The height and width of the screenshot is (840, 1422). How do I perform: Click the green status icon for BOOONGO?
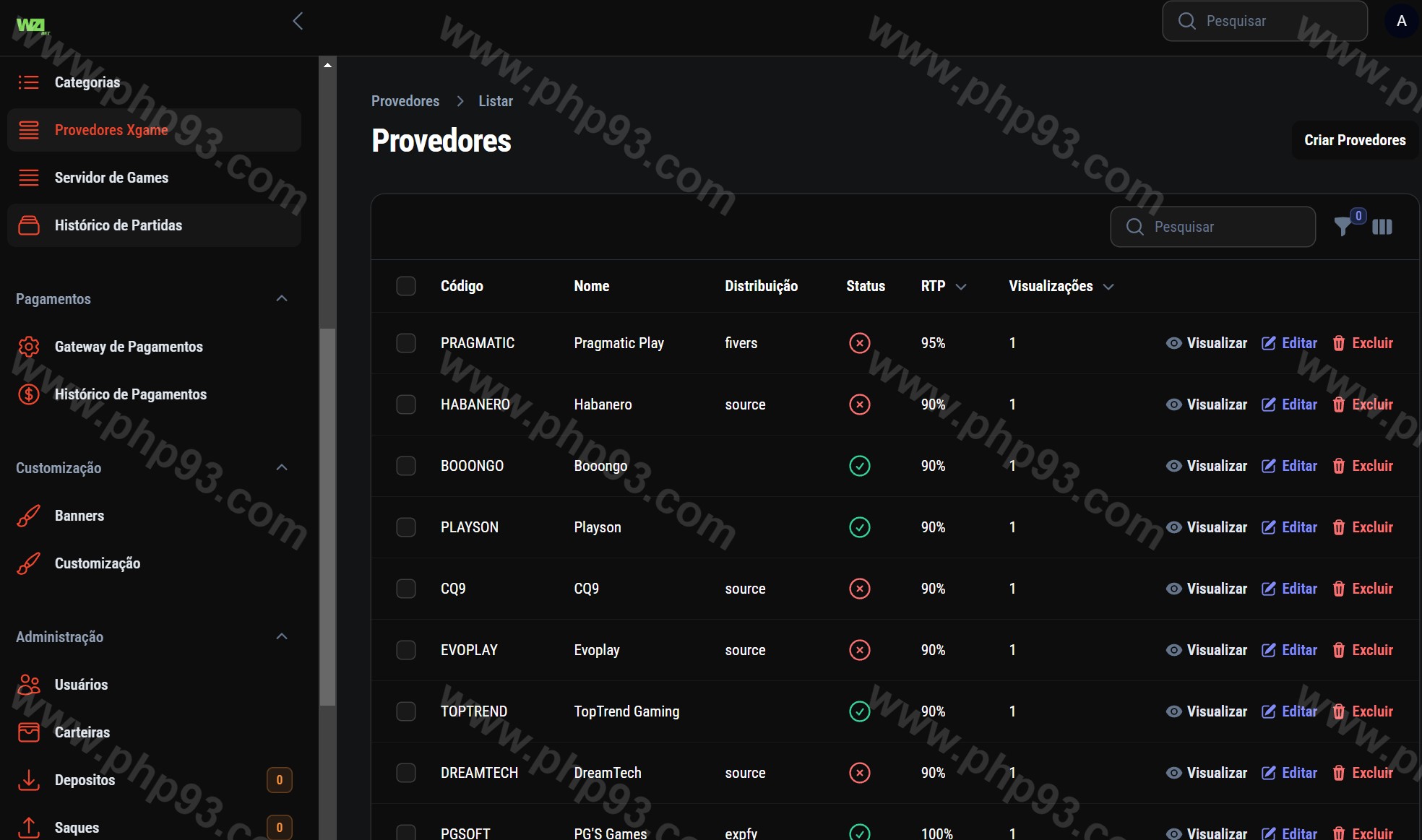pos(859,466)
